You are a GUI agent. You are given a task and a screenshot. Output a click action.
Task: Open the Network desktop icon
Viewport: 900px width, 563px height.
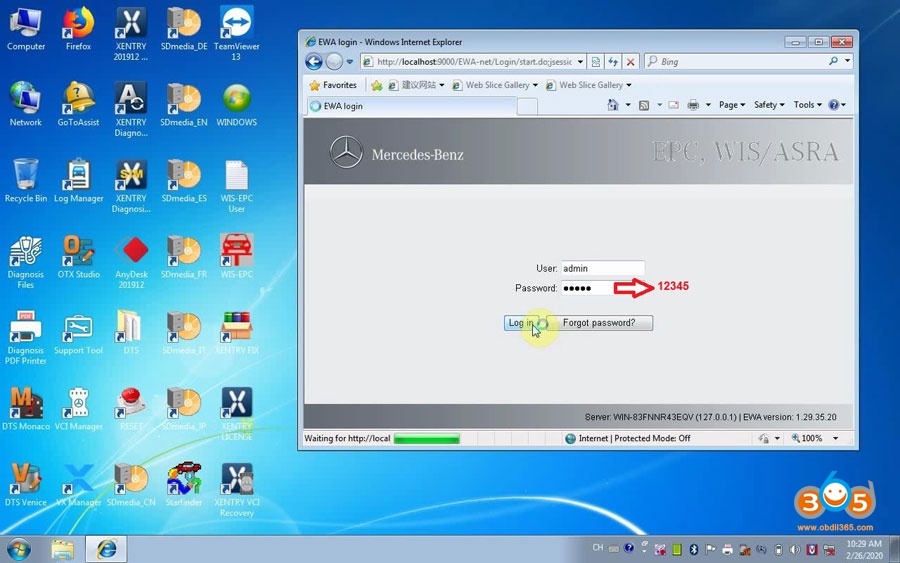click(26, 104)
